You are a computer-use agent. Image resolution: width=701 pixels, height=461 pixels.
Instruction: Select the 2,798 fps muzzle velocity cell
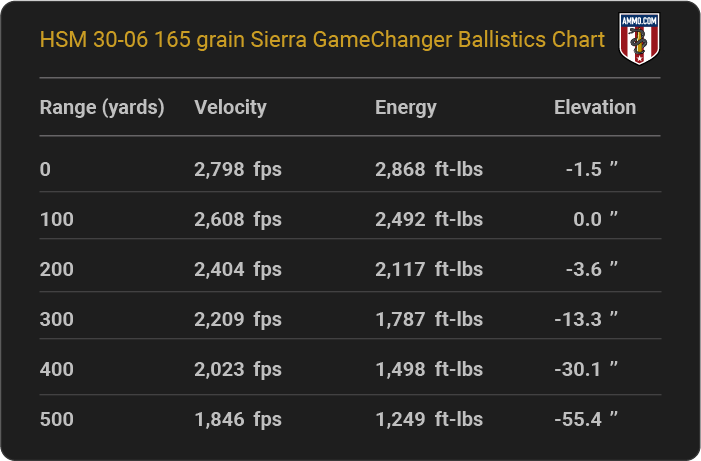coord(238,169)
